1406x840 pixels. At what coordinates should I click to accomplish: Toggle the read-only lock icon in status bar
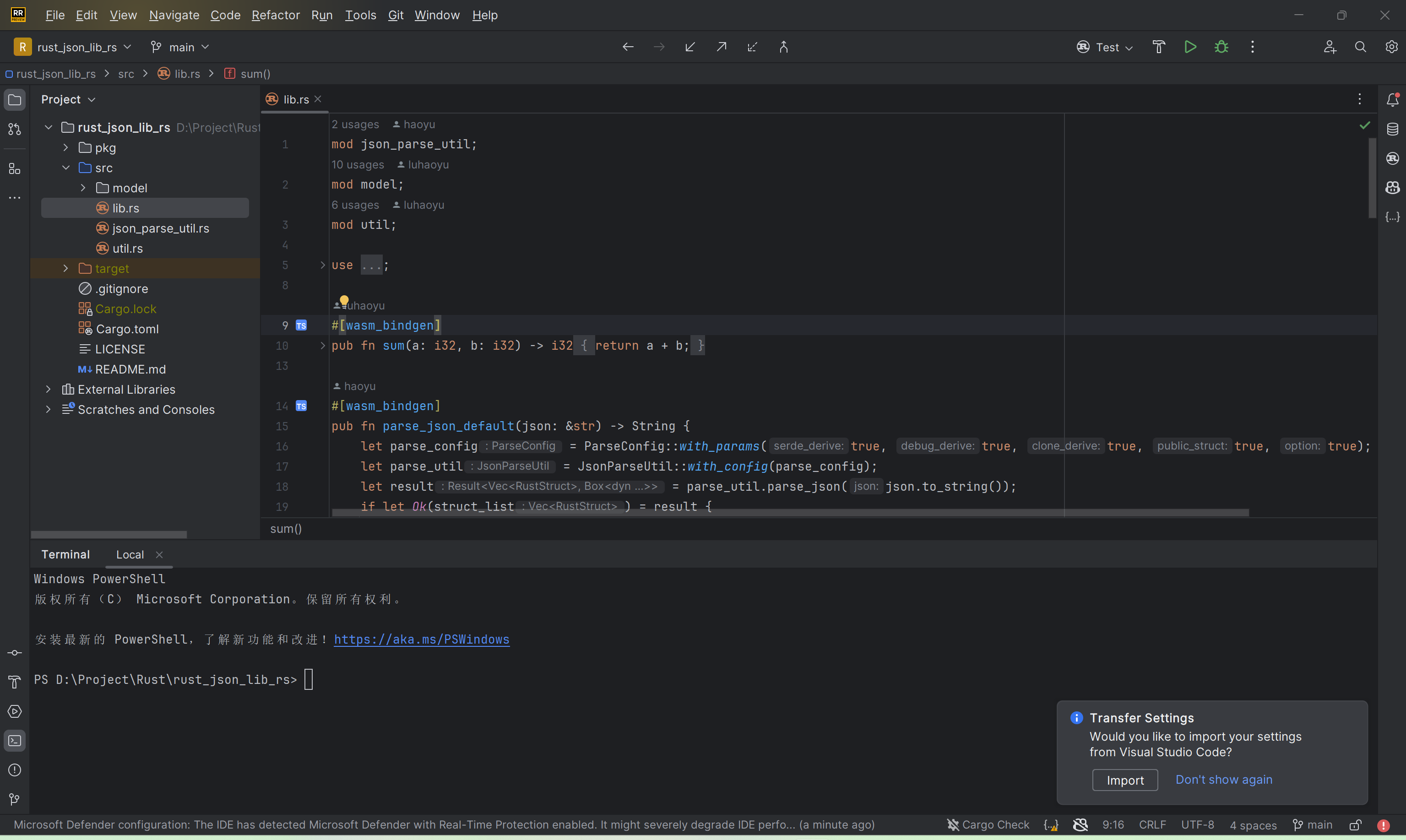1356,825
